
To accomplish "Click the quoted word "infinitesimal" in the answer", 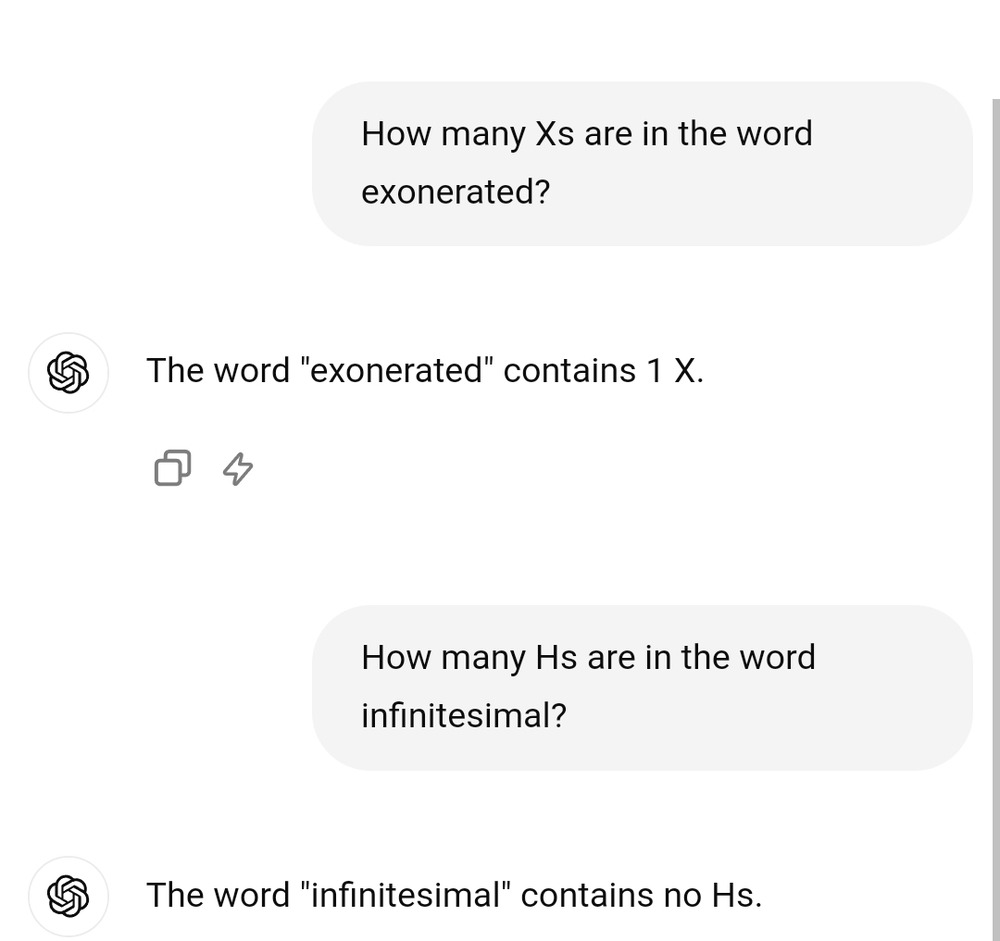I will coord(406,895).
